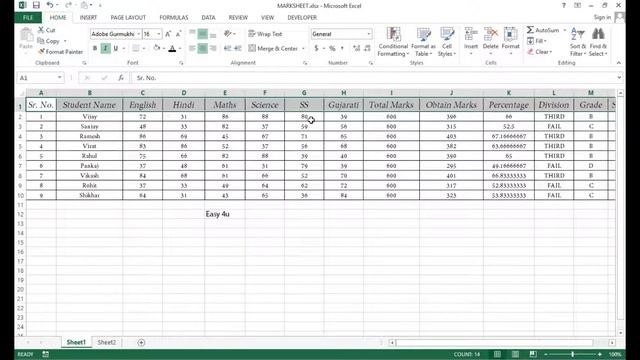This screenshot has width=640, height=360.
Task: Switch to Page Layout view in status bar
Action: pyautogui.click(x=516, y=354)
